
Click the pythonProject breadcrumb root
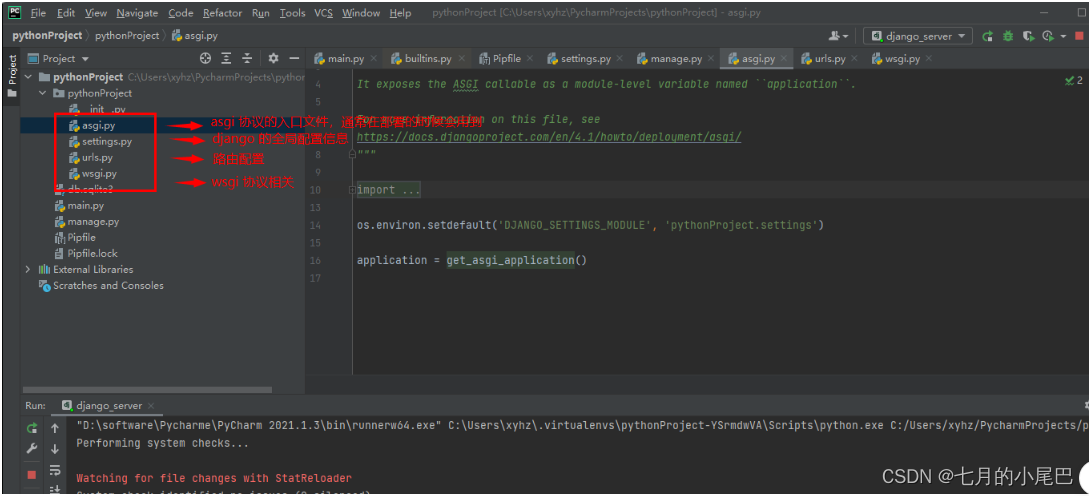pos(46,35)
